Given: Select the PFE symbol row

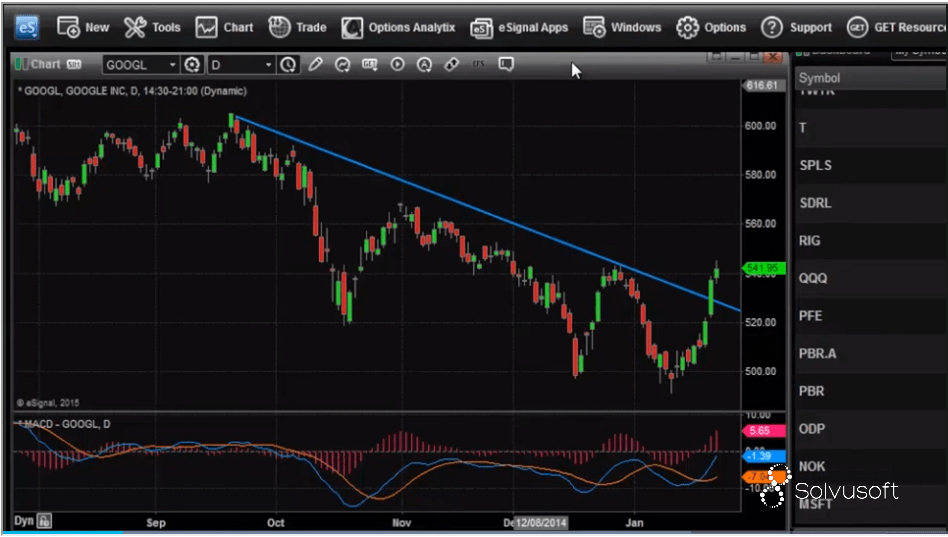Looking at the screenshot, I should 871,316.
